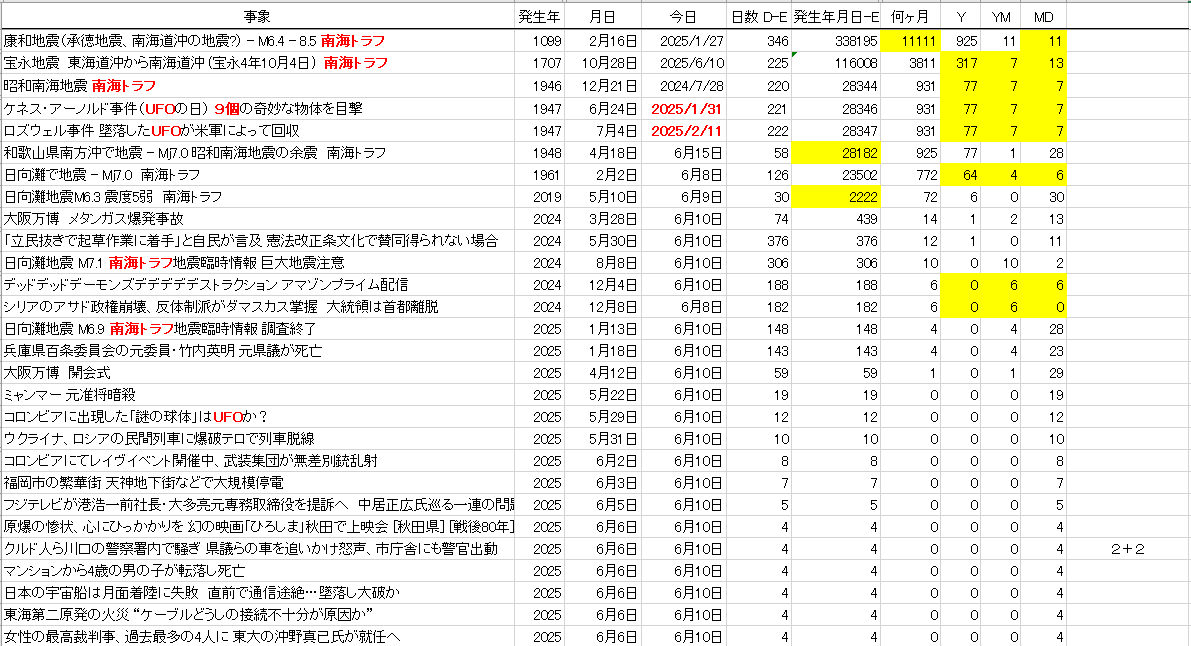
Task: Select the 康和地震 event cell
Action: pyautogui.click(x=257, y=40)
